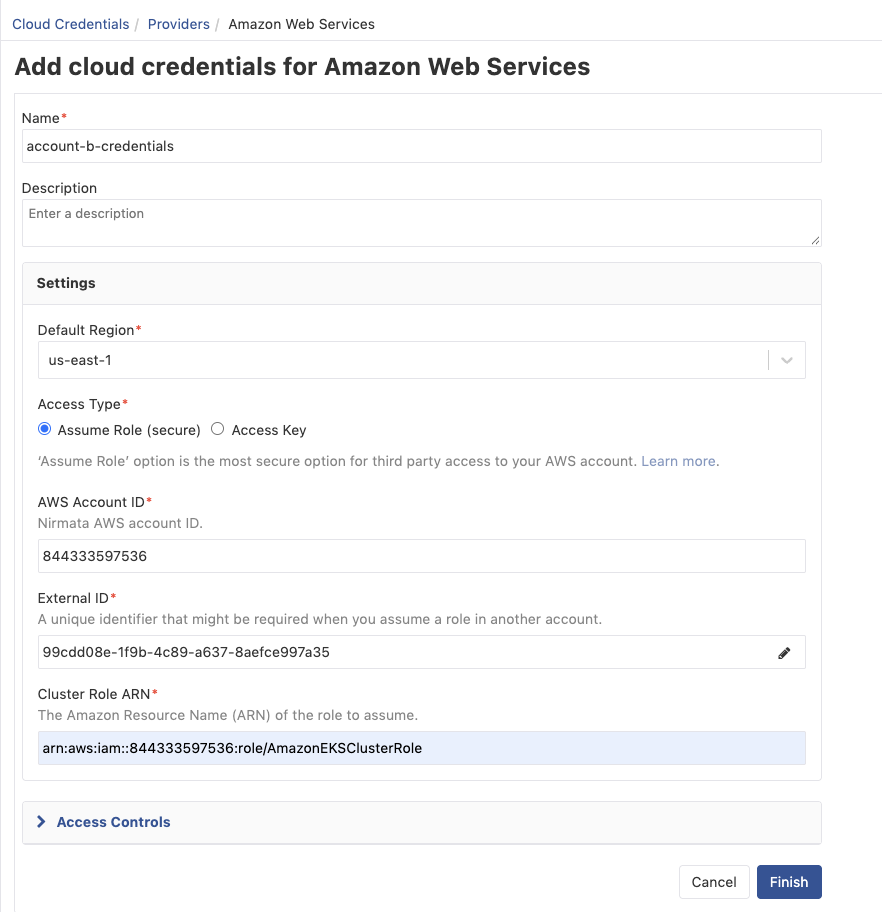The width and height of the screenshot is (882, 912).
Task: Click the 'Nirmata AWS account ID.' hint text
Action: pos(120,523)
